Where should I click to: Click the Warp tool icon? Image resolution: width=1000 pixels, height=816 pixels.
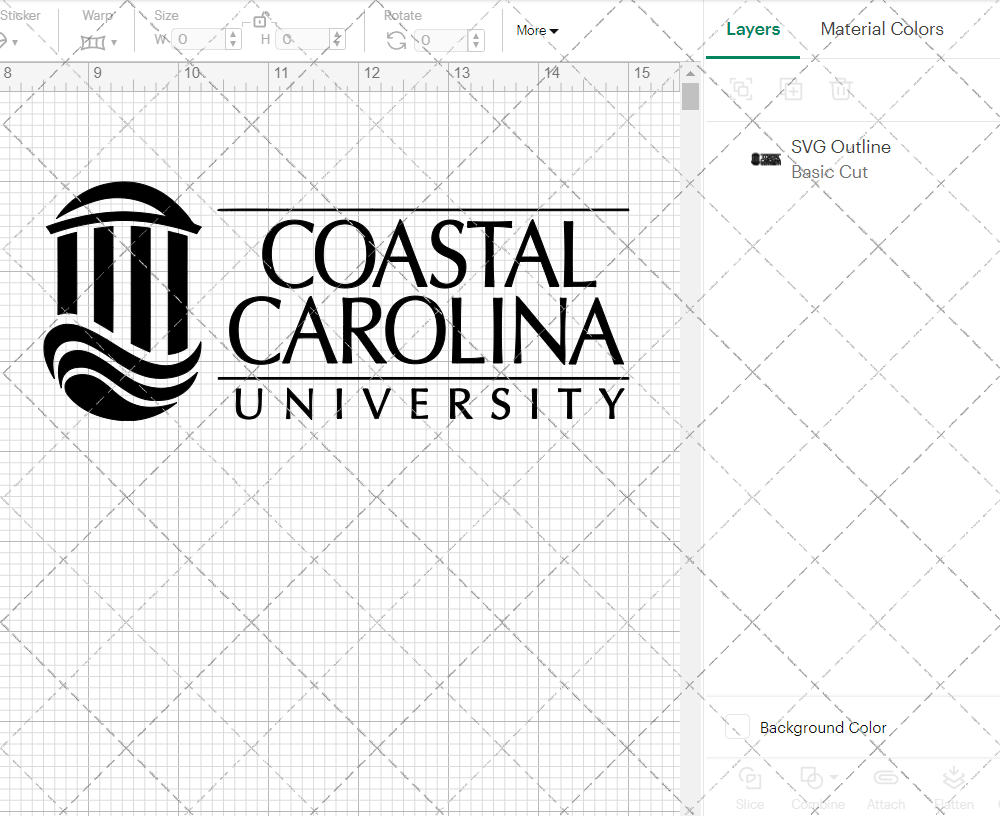(x=95, y=41)
